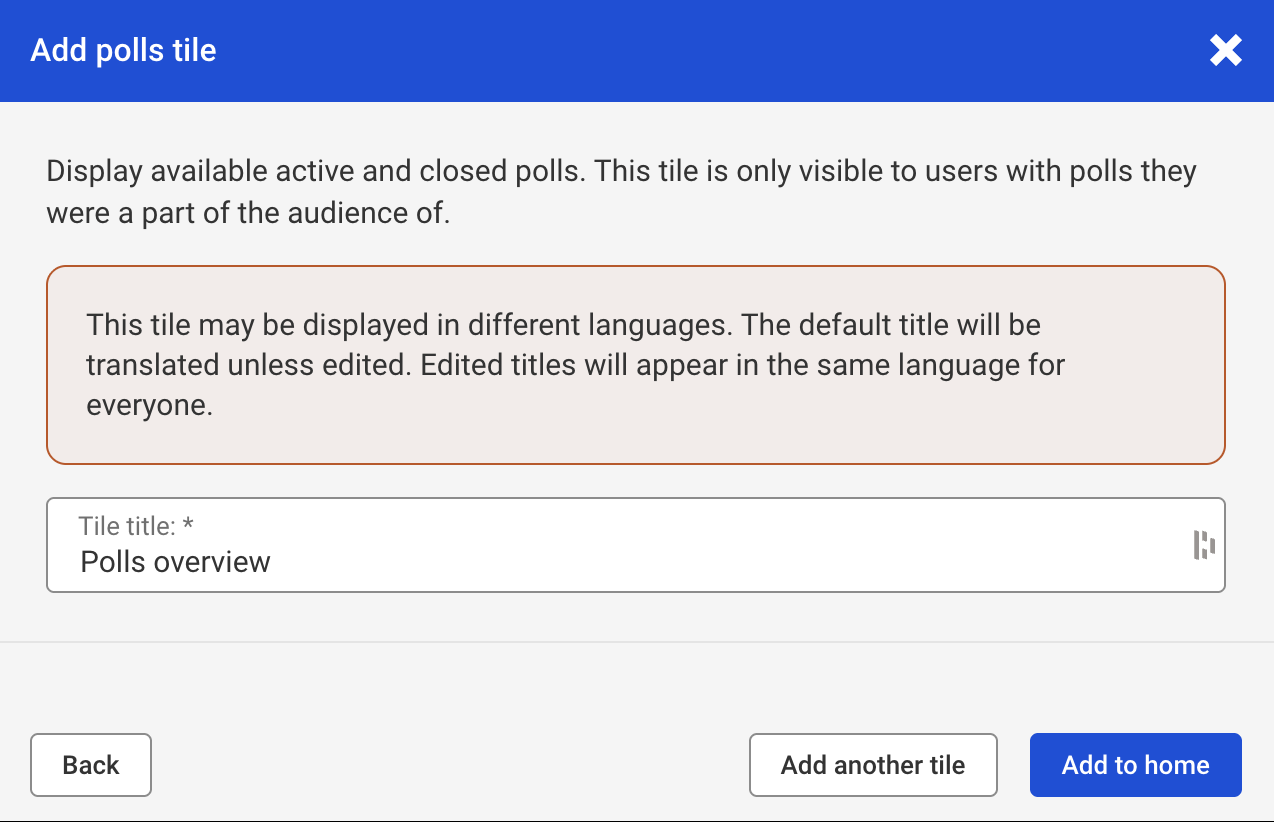Confirm with the Add to home button

click(1135, 765)
